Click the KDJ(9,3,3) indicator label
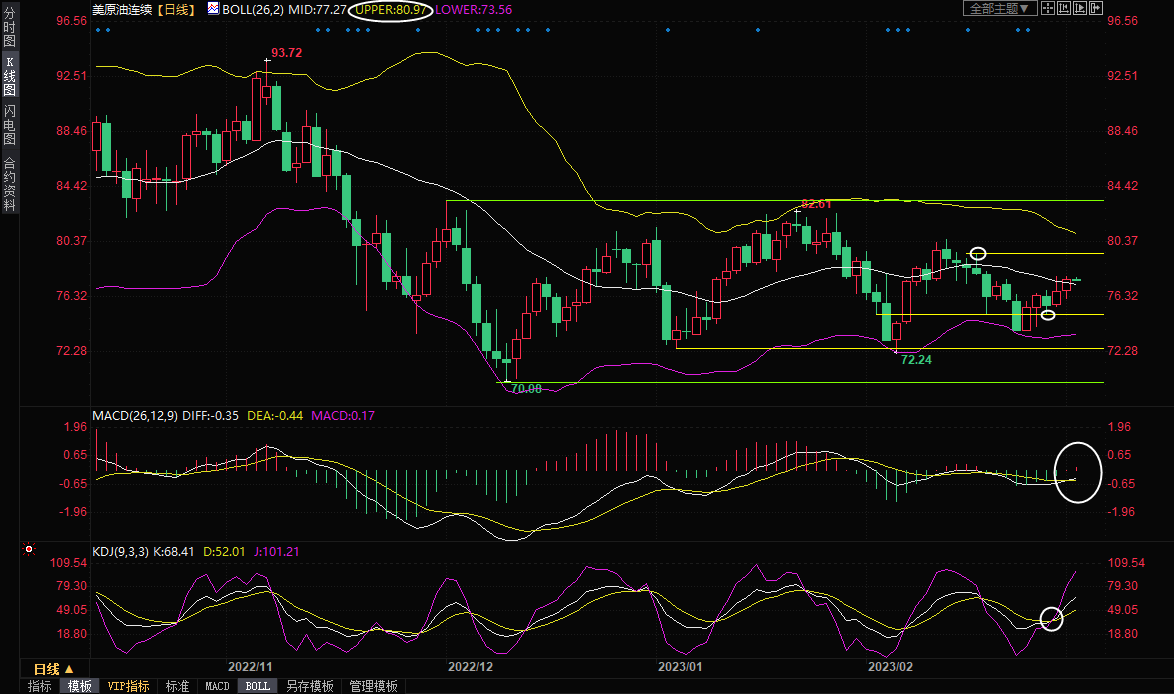This screenshot has width=1174, height=694. 121,551
